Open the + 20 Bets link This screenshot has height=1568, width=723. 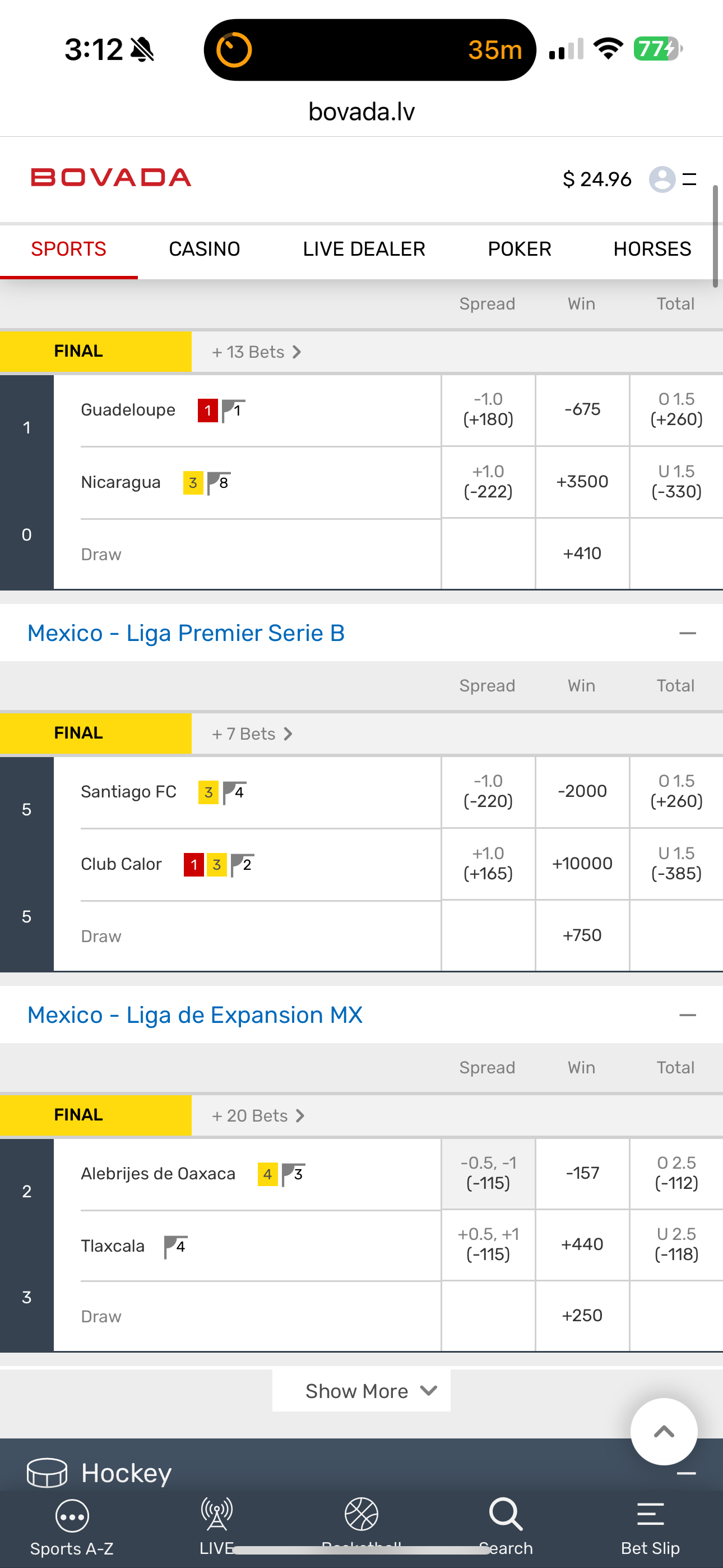[x=258, y=1116]
